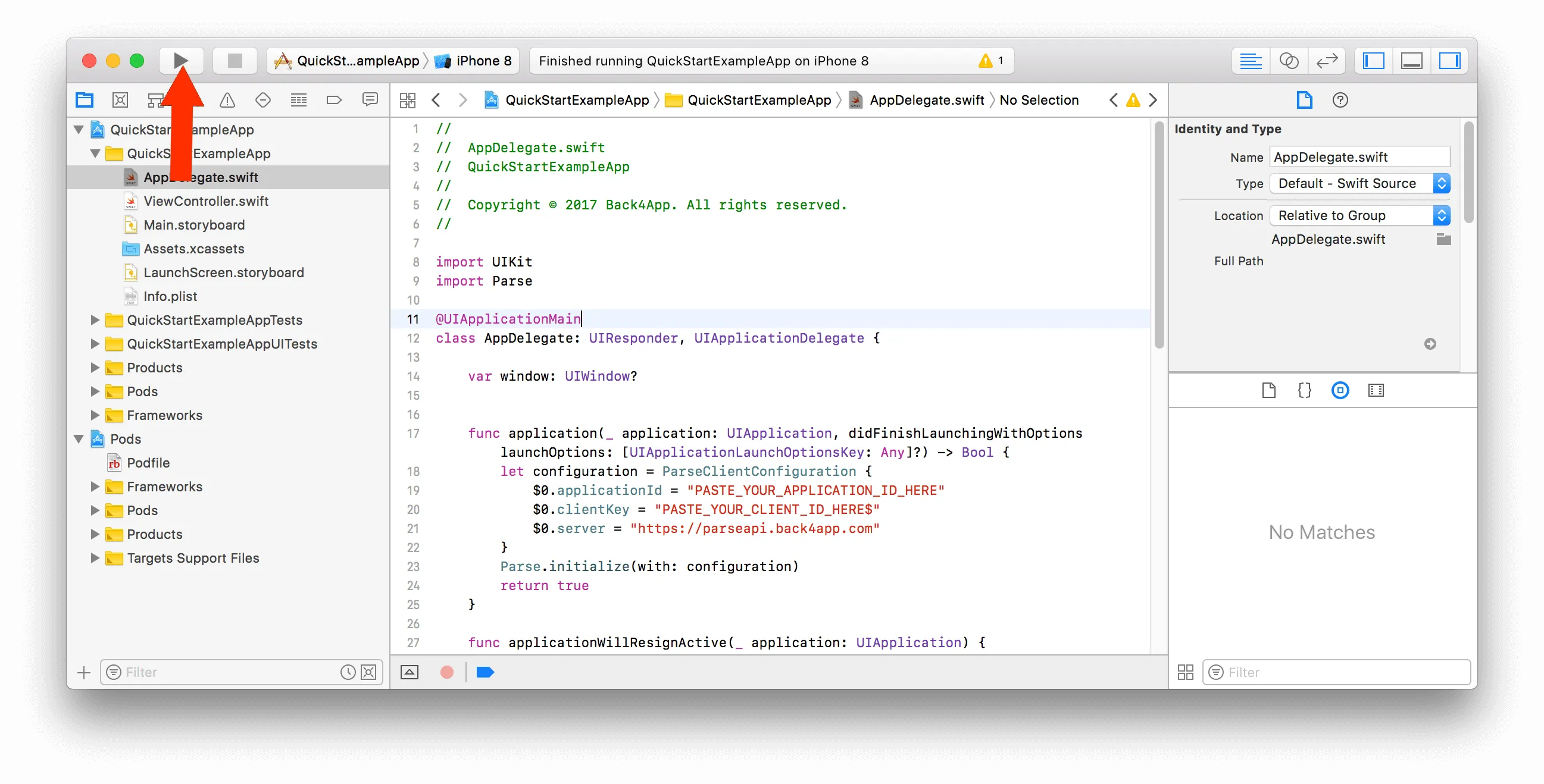This screenshot has width=1544, height=784.
Task: Open the File inspector tab
Action: [x=1304, y=100]
